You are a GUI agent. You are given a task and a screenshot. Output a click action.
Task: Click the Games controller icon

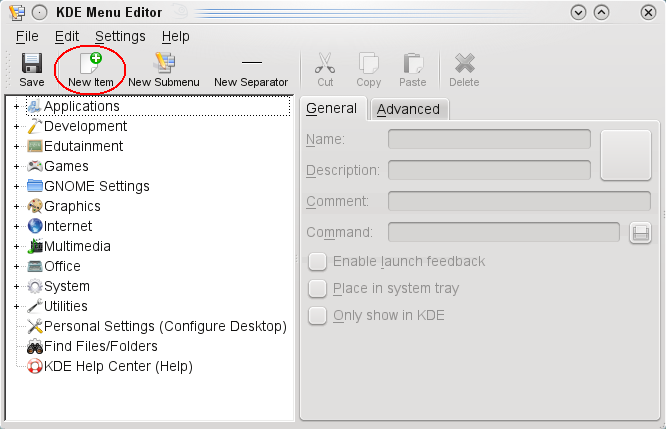click(34, 166)
